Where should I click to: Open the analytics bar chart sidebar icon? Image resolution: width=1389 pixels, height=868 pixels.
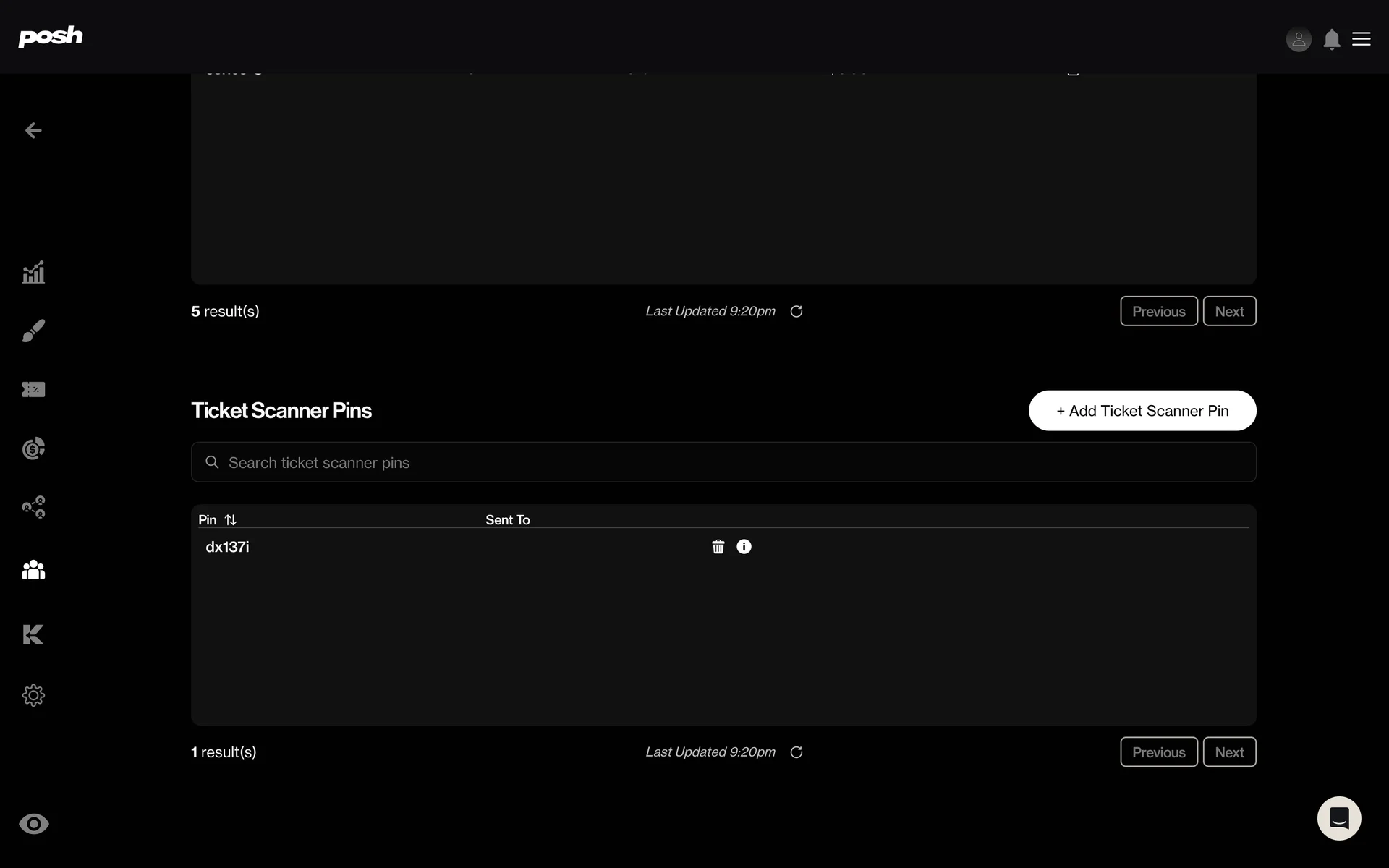(33, 272)
